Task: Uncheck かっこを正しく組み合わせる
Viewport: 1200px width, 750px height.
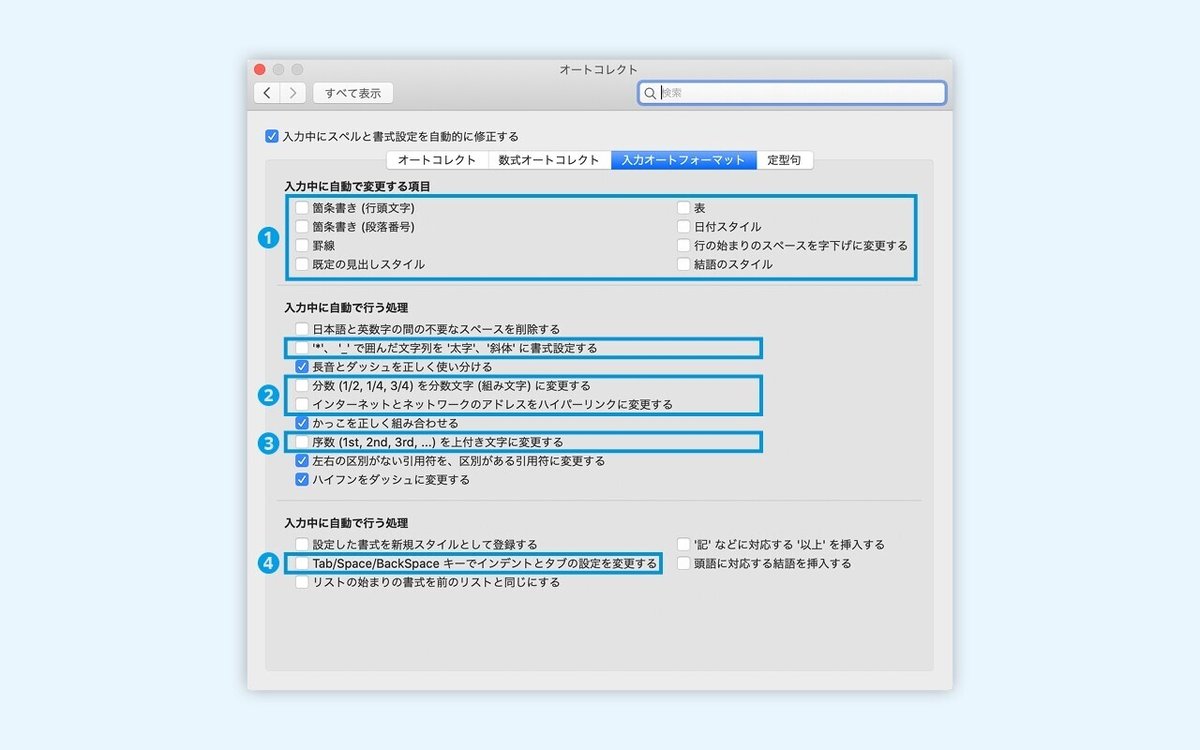Action: [x=302, y=423]
